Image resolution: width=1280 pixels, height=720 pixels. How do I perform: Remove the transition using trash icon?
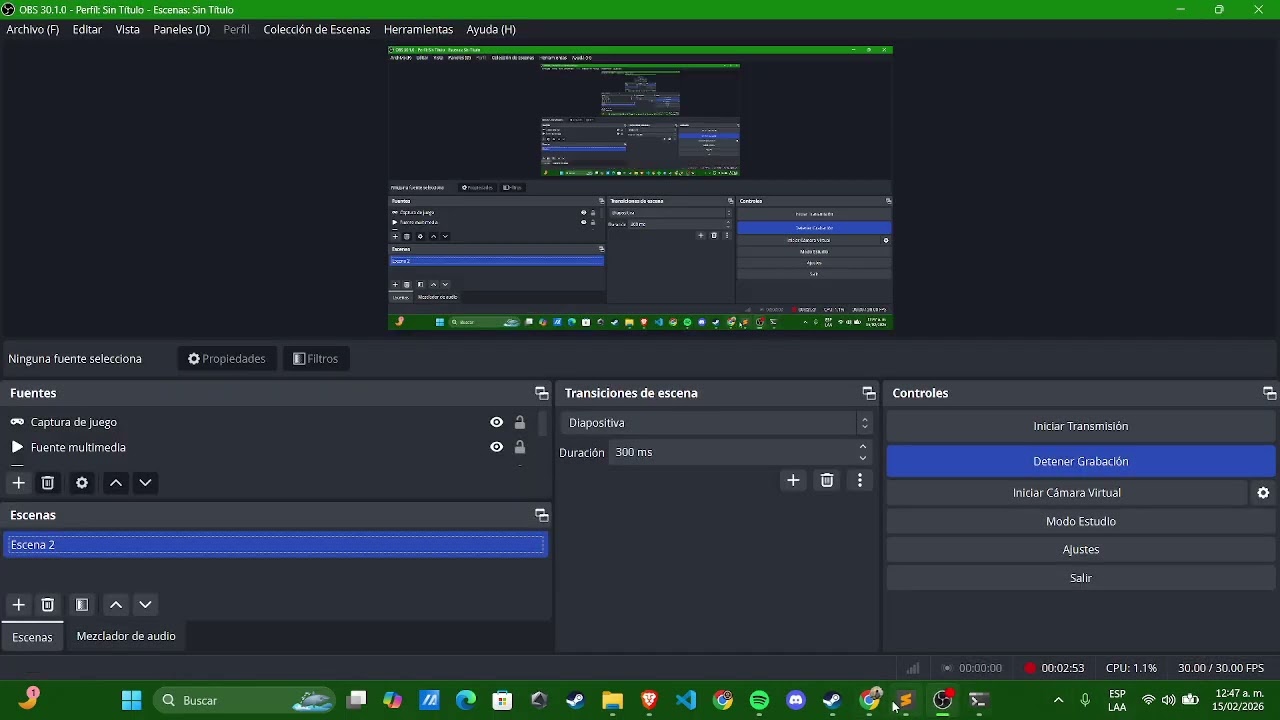(x=827, y=481)
